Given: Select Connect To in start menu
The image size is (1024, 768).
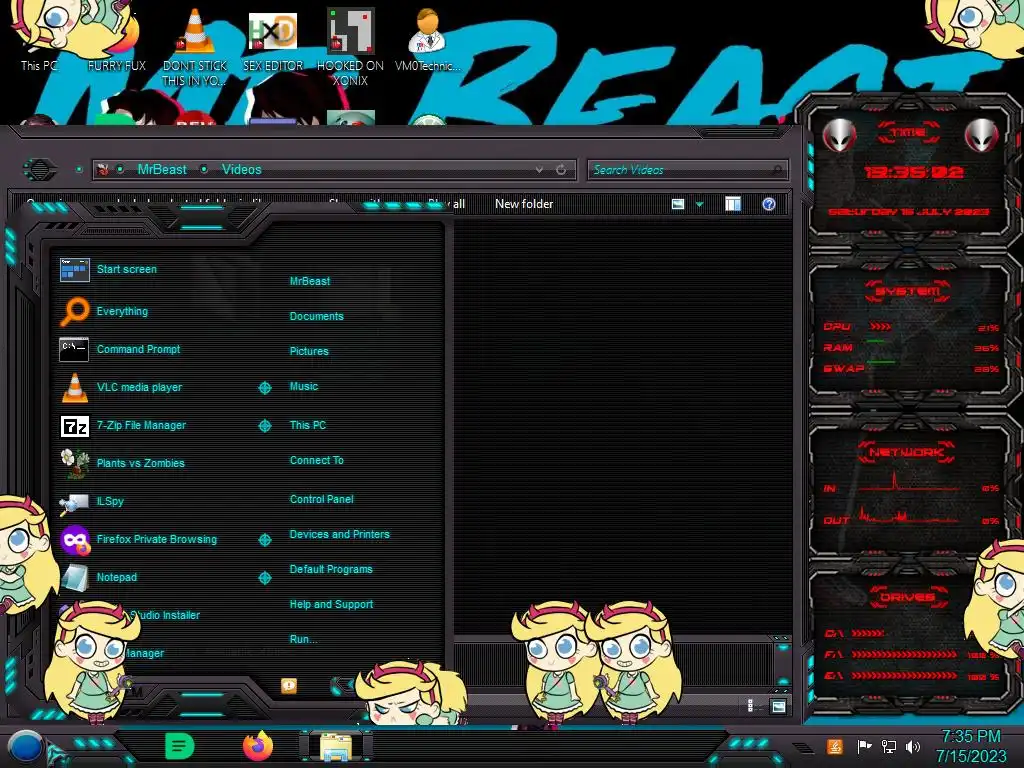Looking at the screenshot, I should tap(317, 460).
